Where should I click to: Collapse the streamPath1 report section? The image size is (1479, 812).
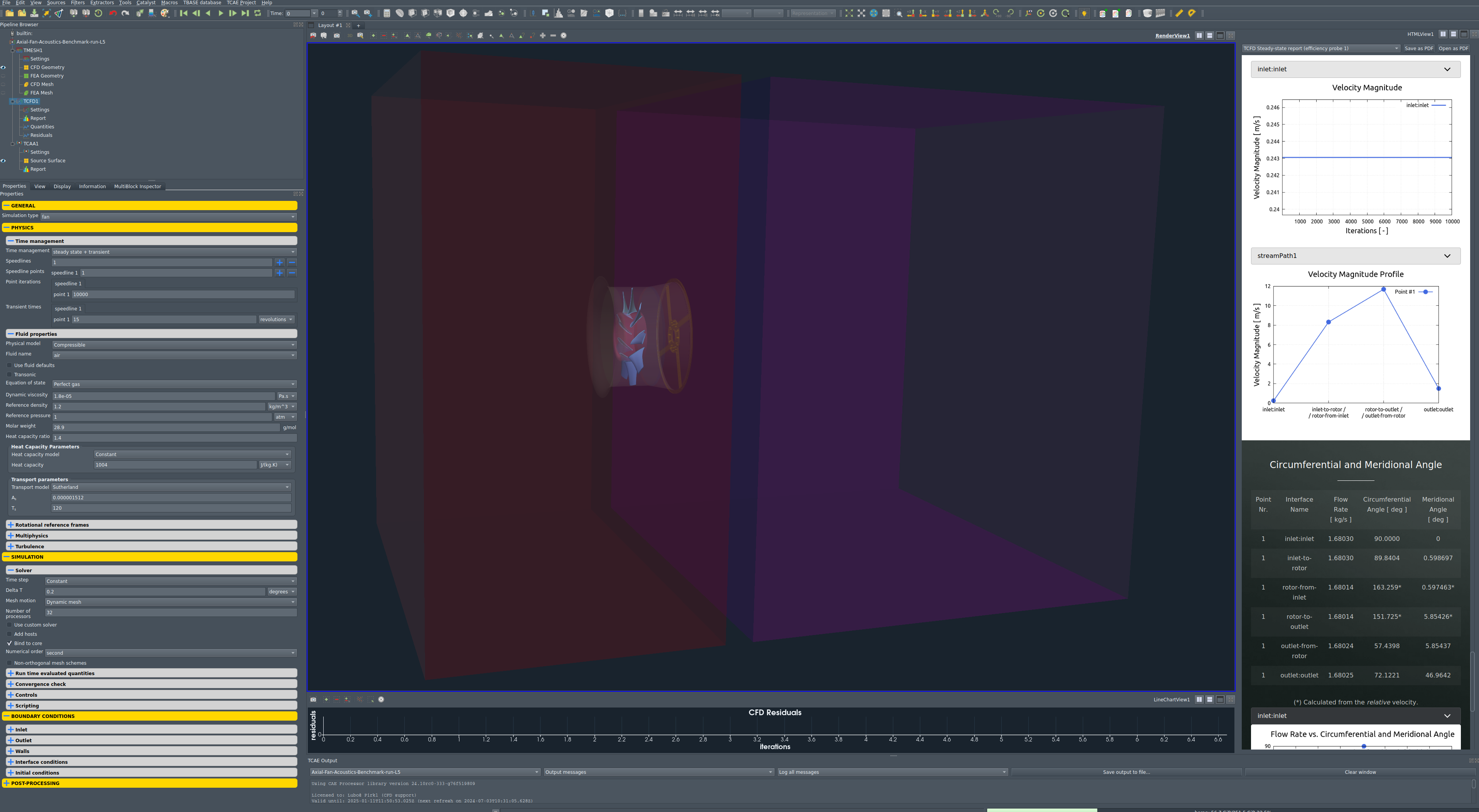(x=1356, y=256)
